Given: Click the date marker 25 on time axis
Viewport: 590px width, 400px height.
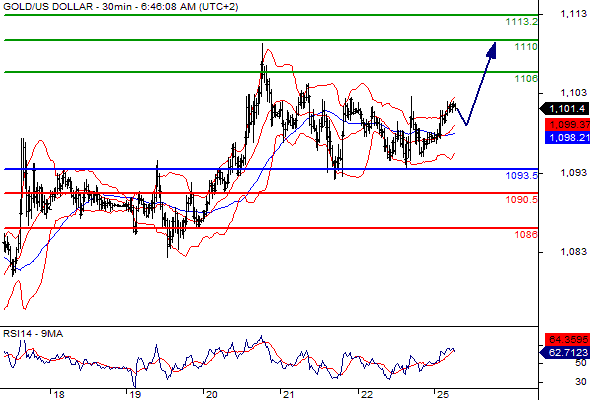Looking at the screenshot, I should [443, 395].
